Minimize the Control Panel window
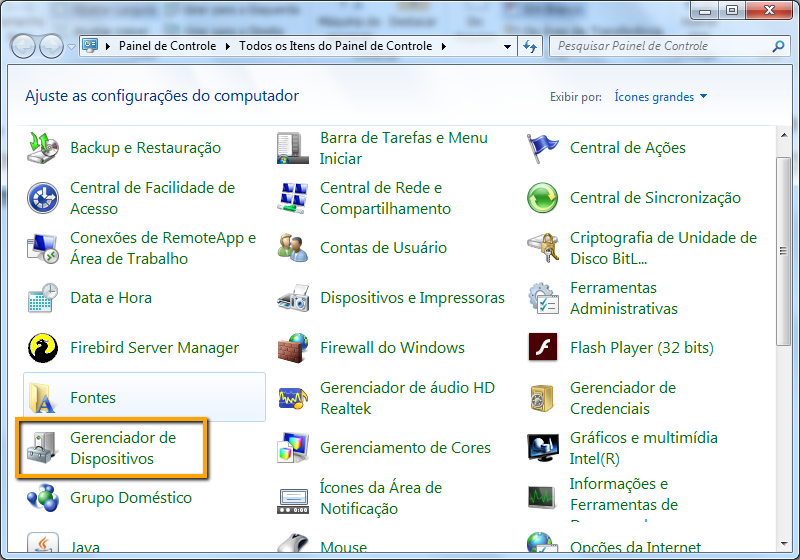Screen dimensions: 800x560 pos(705,10)
